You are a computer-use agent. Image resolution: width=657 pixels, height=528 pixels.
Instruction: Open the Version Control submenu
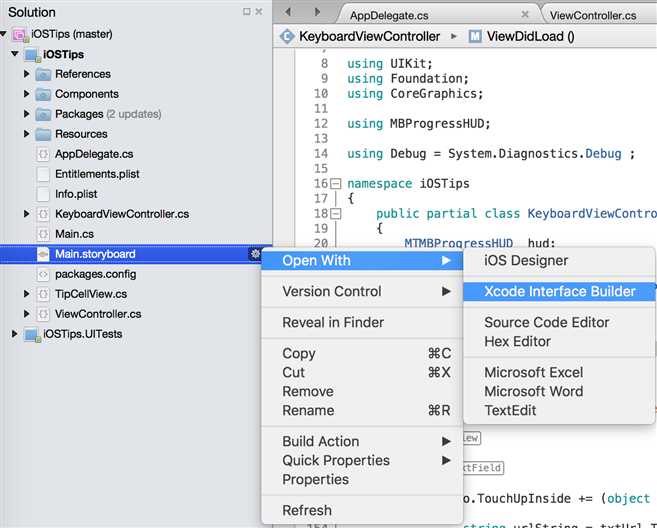click(362, 291)
